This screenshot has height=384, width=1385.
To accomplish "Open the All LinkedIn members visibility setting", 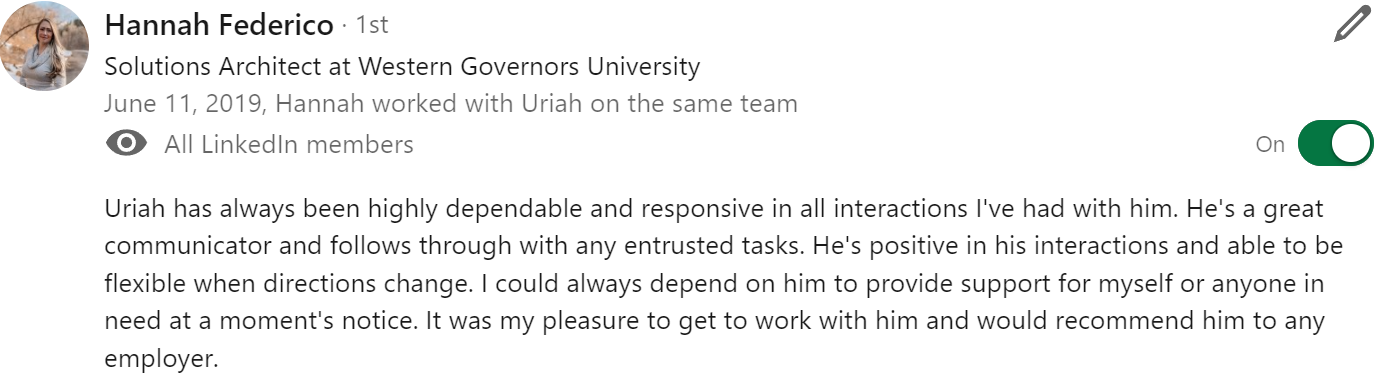I will pos(289,144).
